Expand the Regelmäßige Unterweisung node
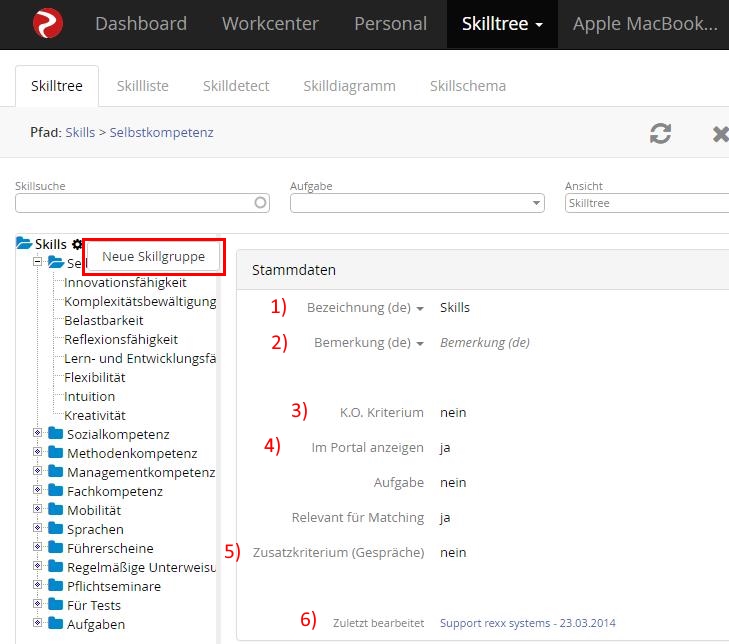Screen dimensions: 729x644 coord(38,566)
